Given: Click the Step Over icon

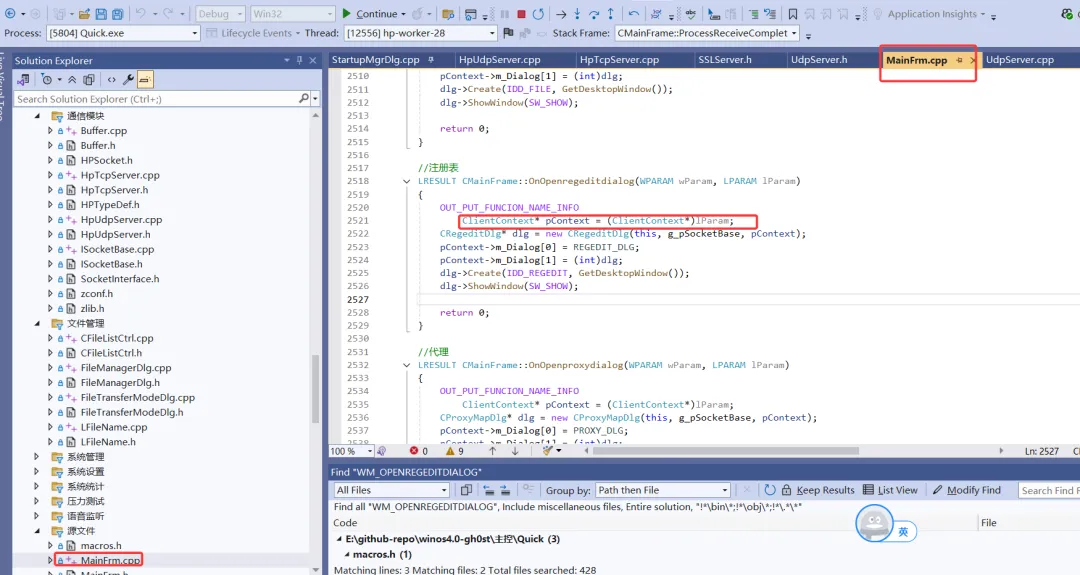Looking at the screenshot, I should pyautogui.click(x=594, y=14).
